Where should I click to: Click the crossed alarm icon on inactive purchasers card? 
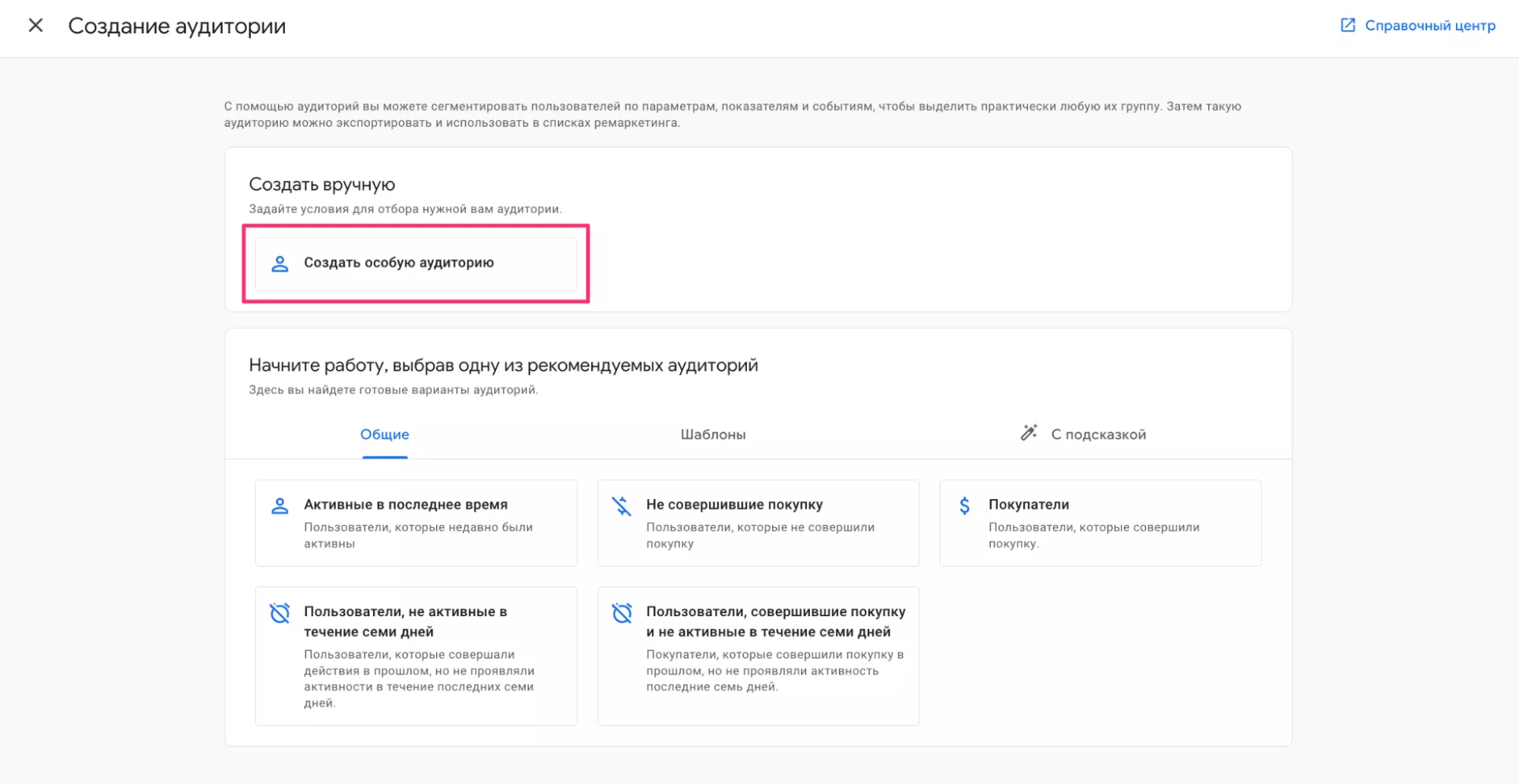tap(622, 613)
